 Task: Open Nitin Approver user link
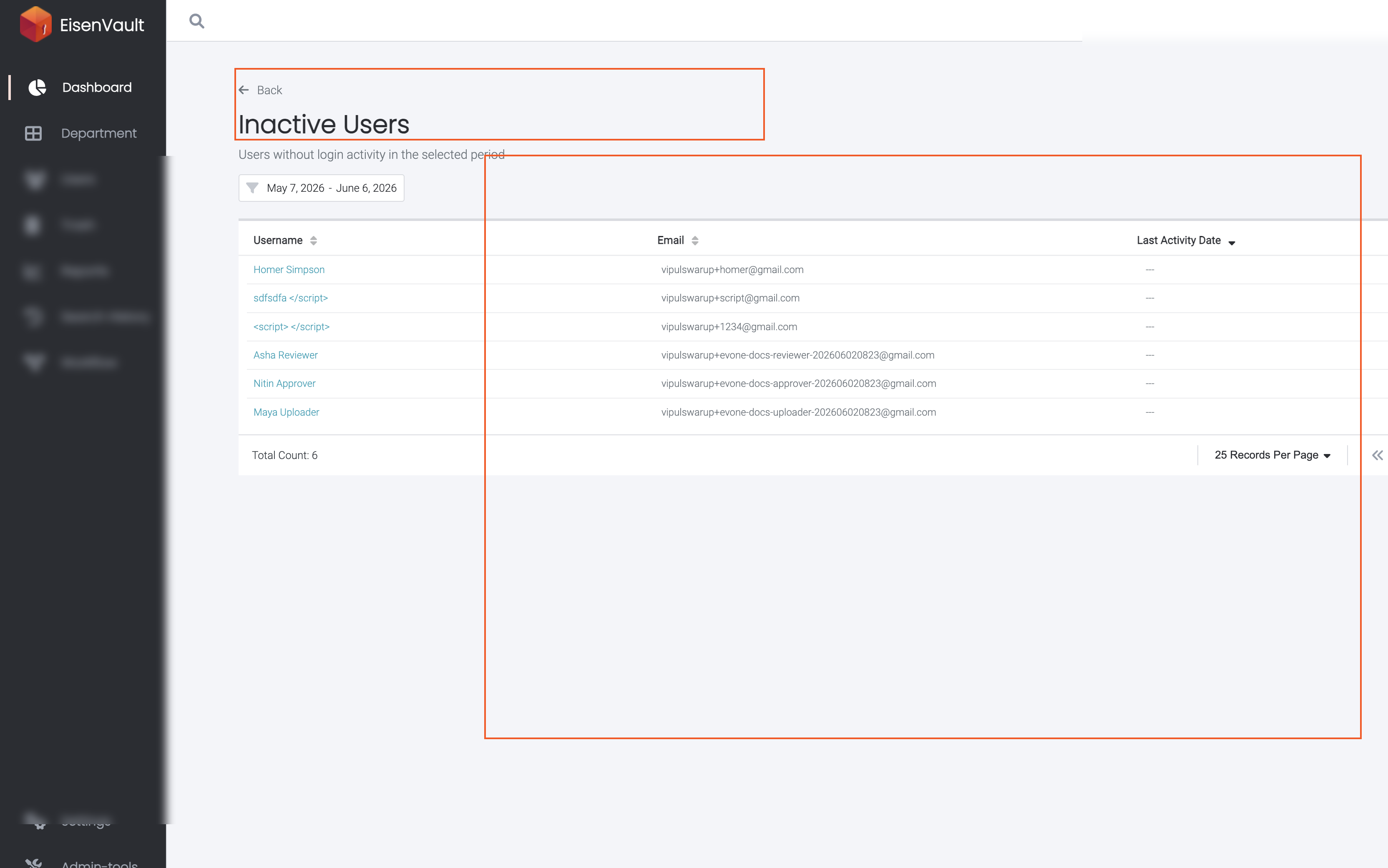point(284,383)
